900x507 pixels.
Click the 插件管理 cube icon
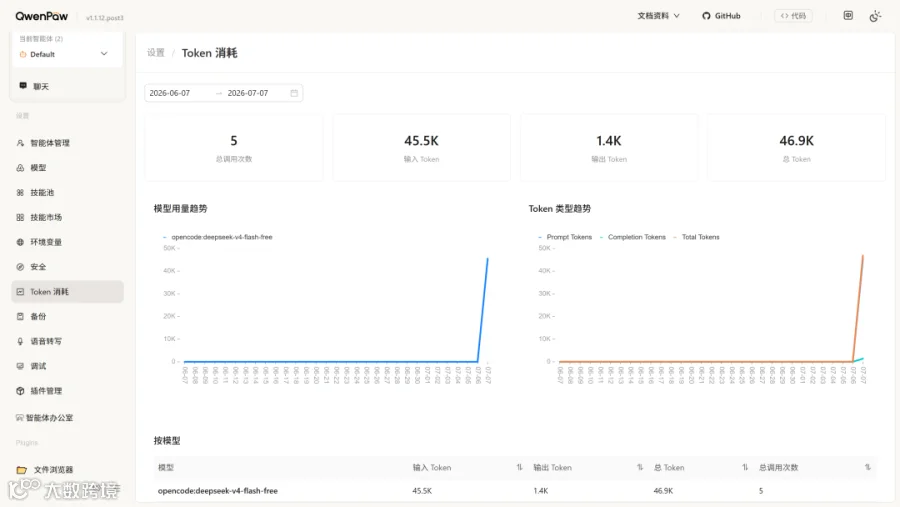20,391
